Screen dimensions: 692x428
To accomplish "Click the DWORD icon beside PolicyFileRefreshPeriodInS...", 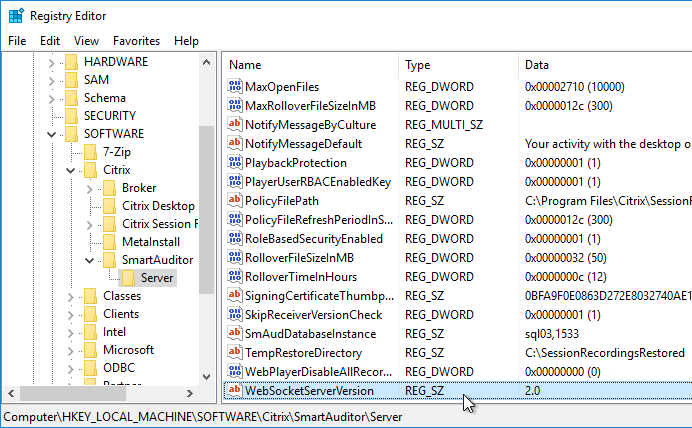I will point(235,219).
